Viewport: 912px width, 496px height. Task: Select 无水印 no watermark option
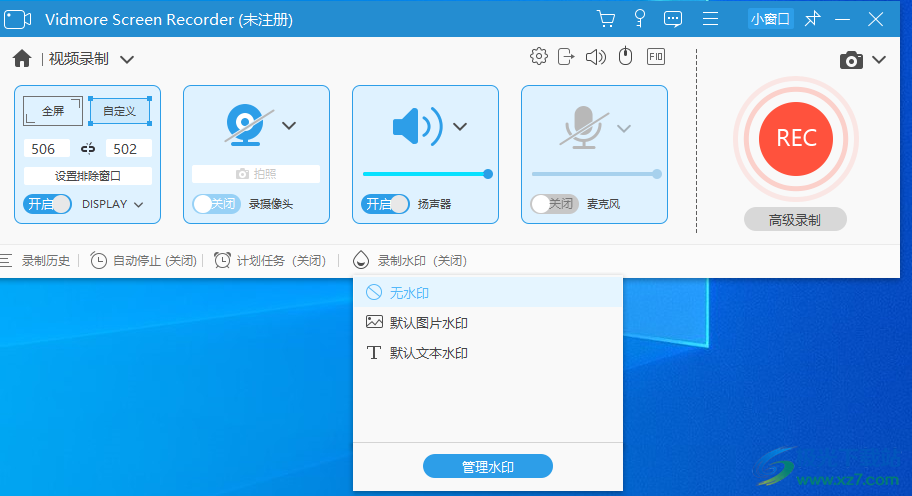pos(488,292)
